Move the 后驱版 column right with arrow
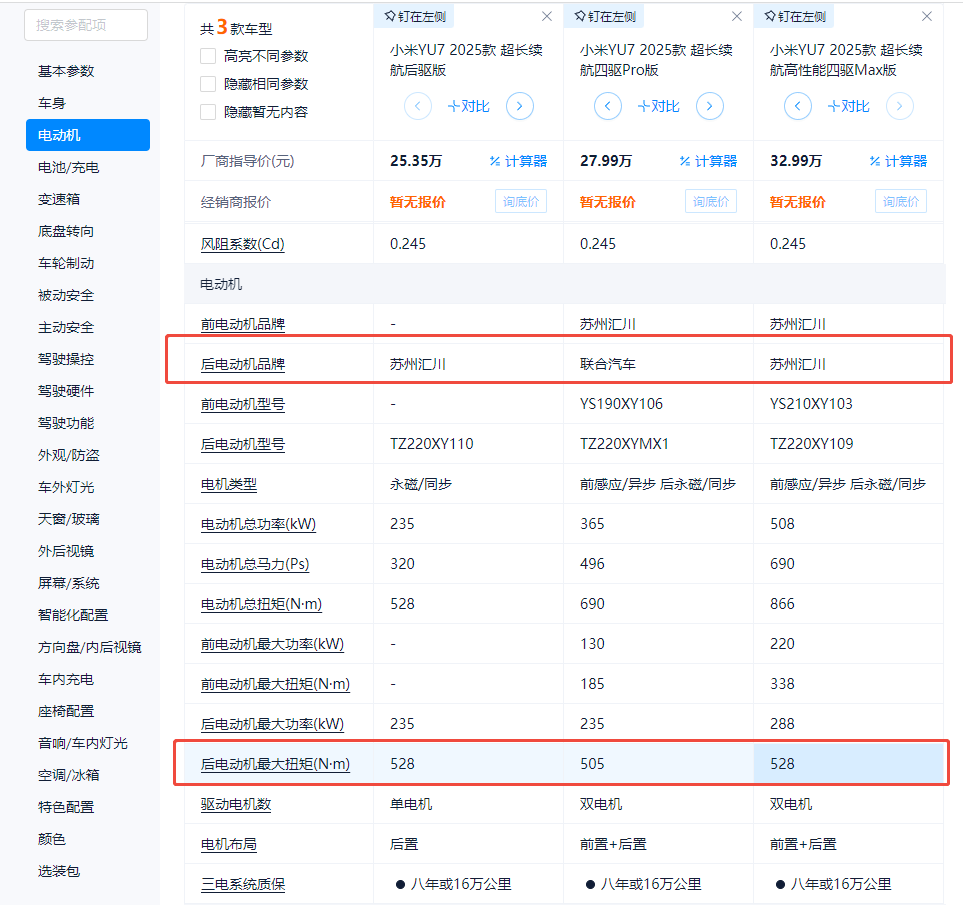Viewport: 963px width, 905px height. click(520, 106)
